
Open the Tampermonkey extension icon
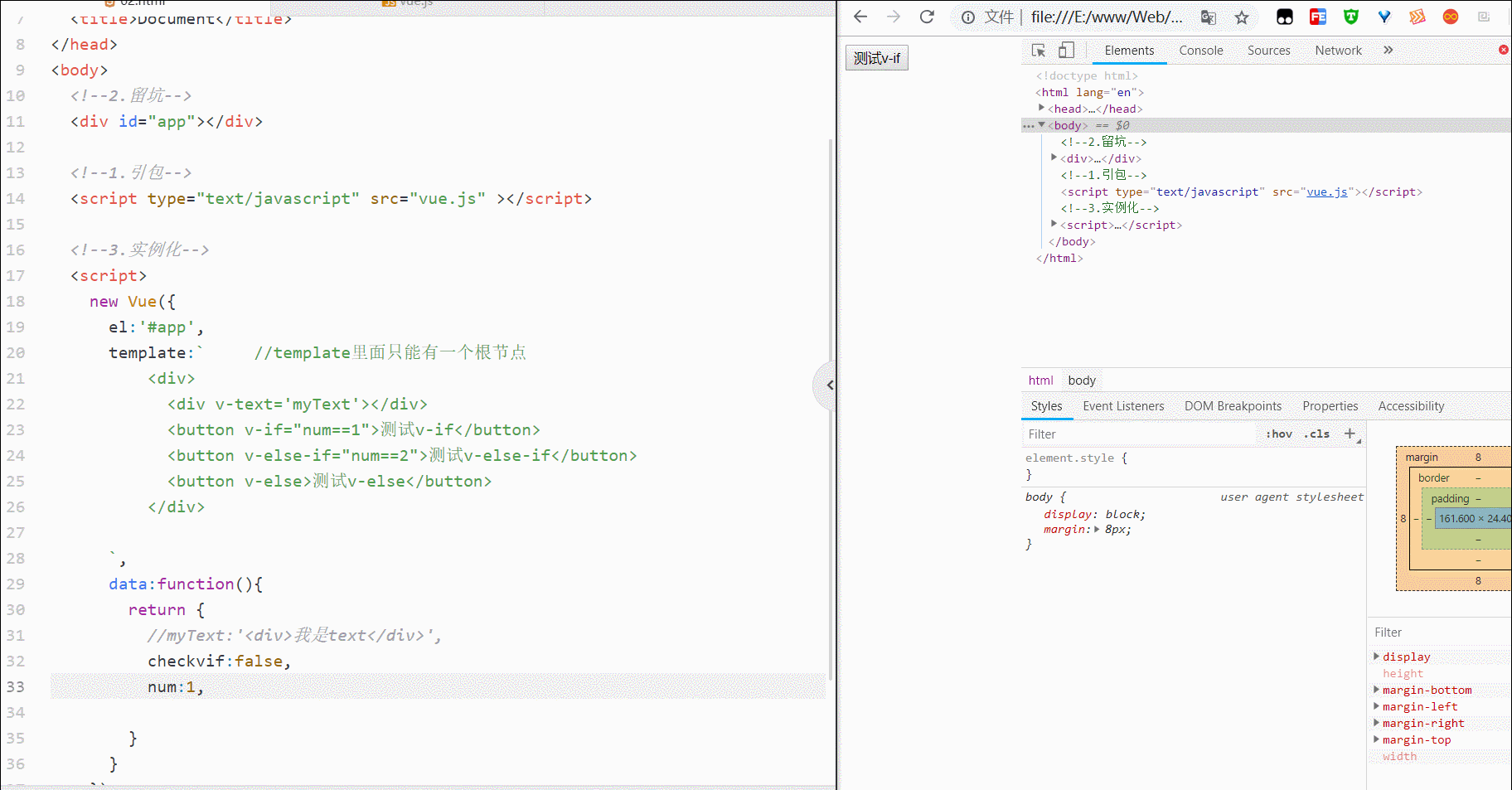1285,17
